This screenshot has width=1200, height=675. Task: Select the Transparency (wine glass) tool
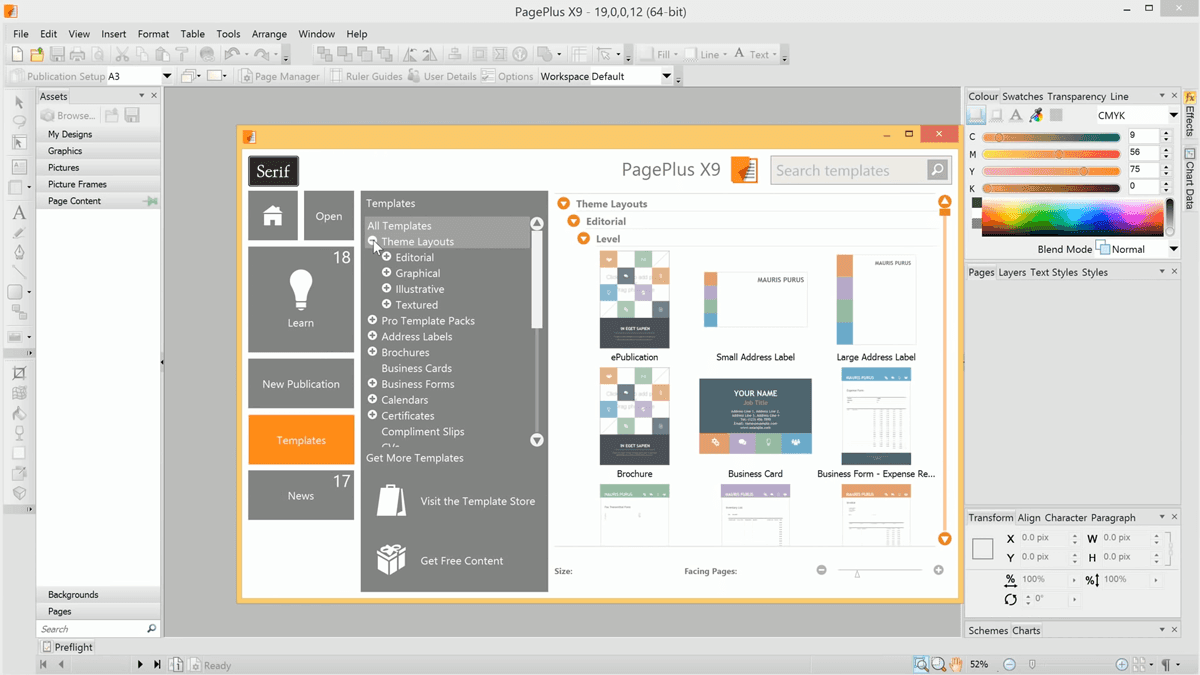[x=19, y=434]
